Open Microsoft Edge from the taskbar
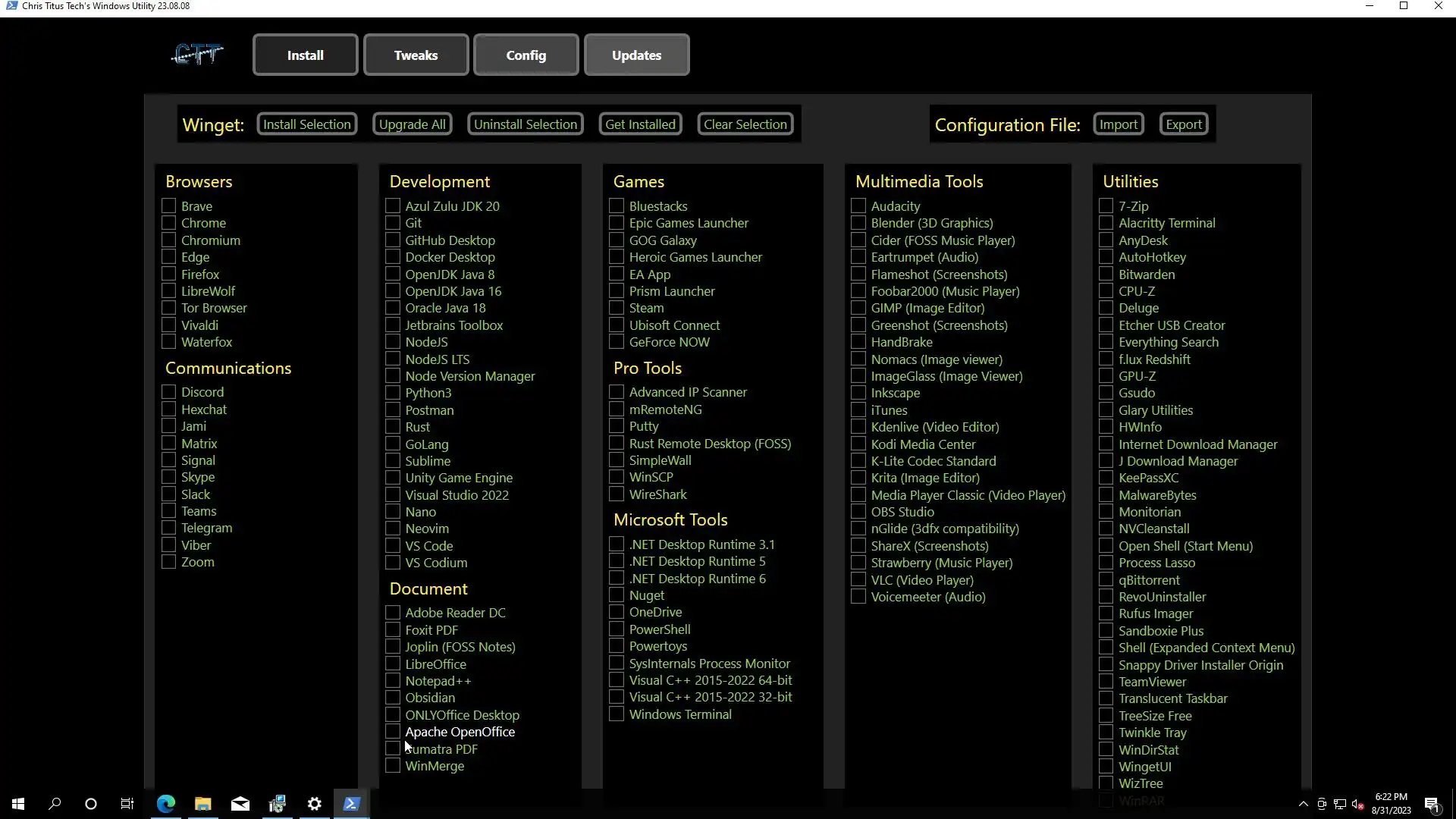The height and width of the screenshot is (819, 1456). click(165, 804)
